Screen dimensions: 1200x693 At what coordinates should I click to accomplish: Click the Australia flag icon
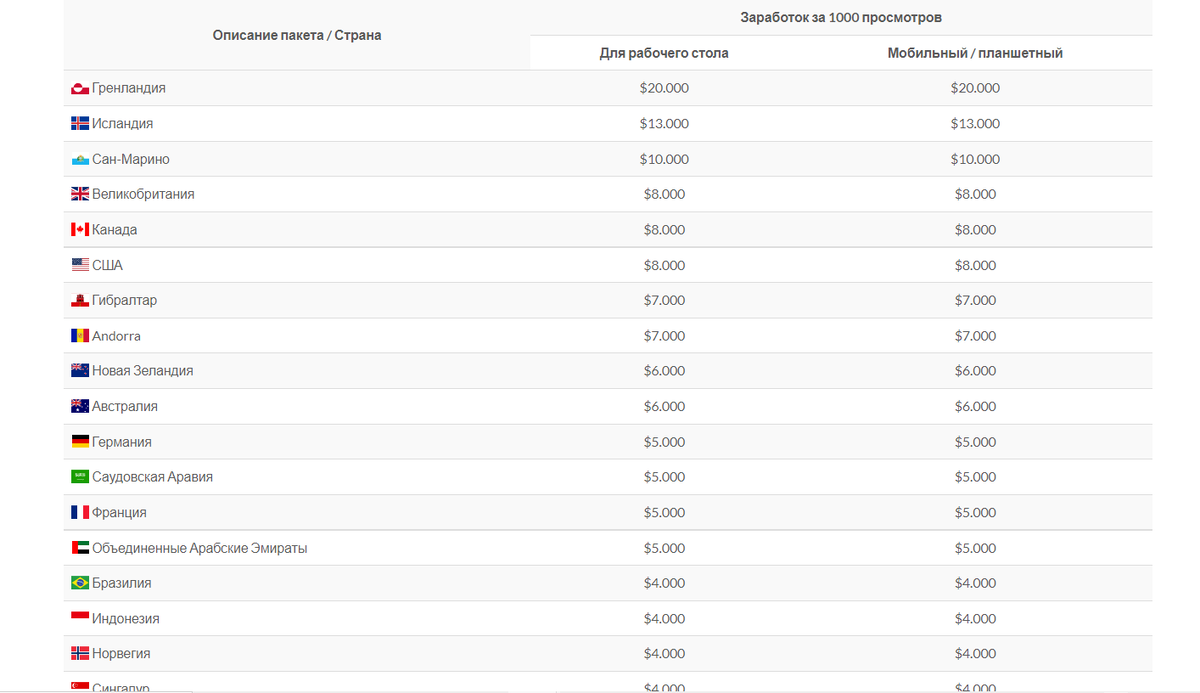click(80, 407)
